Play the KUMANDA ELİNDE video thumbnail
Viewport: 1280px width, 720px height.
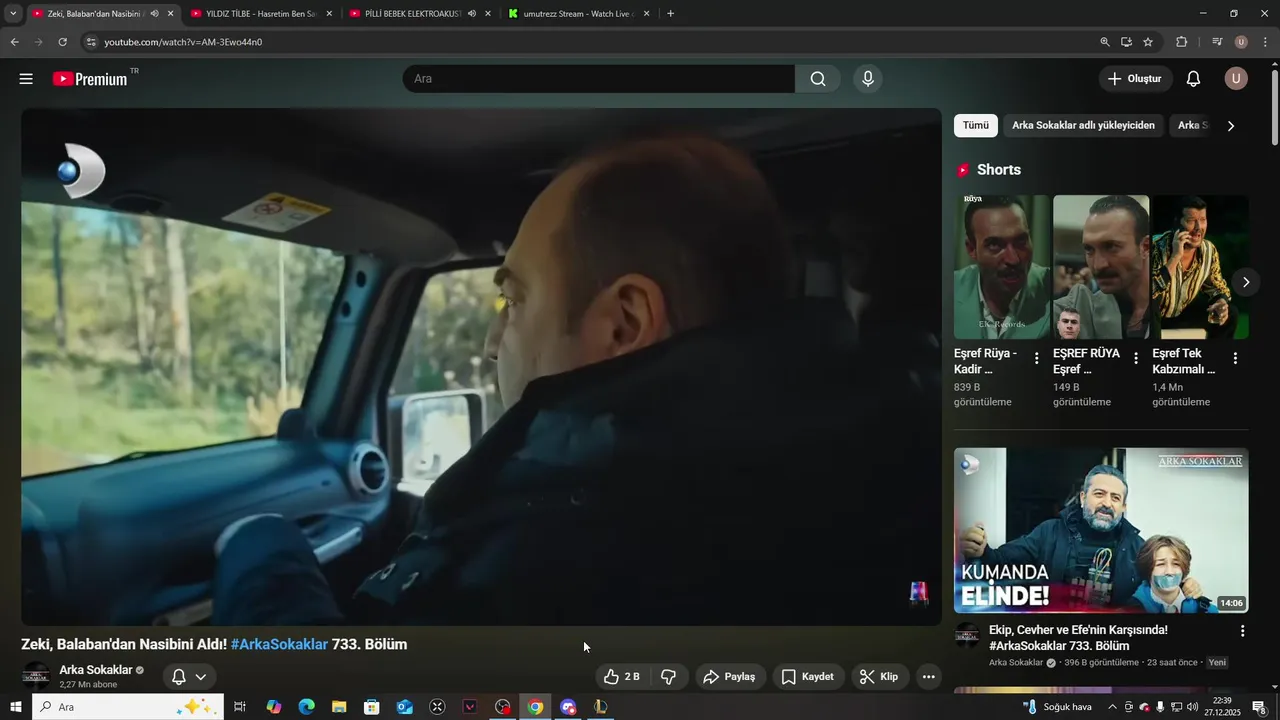(x=1101, y=530)
